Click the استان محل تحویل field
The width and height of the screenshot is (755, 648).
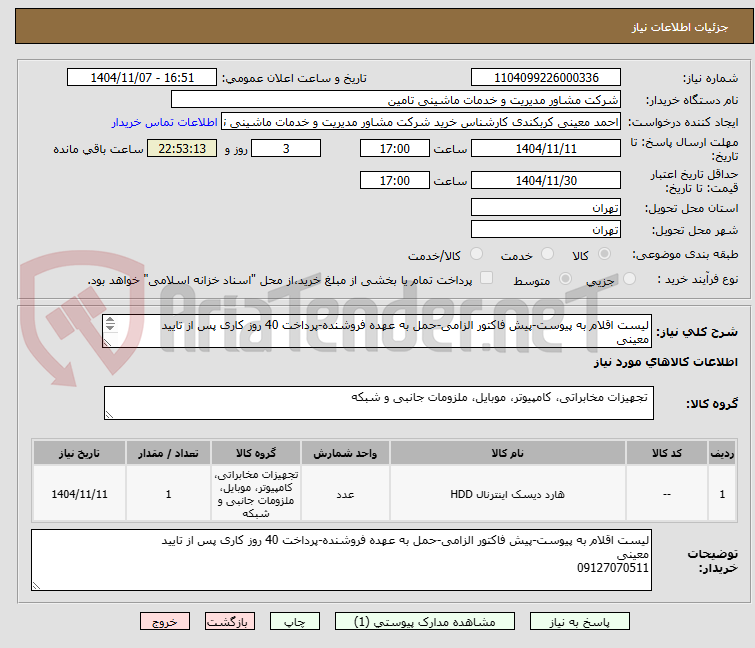pos(546,207)
